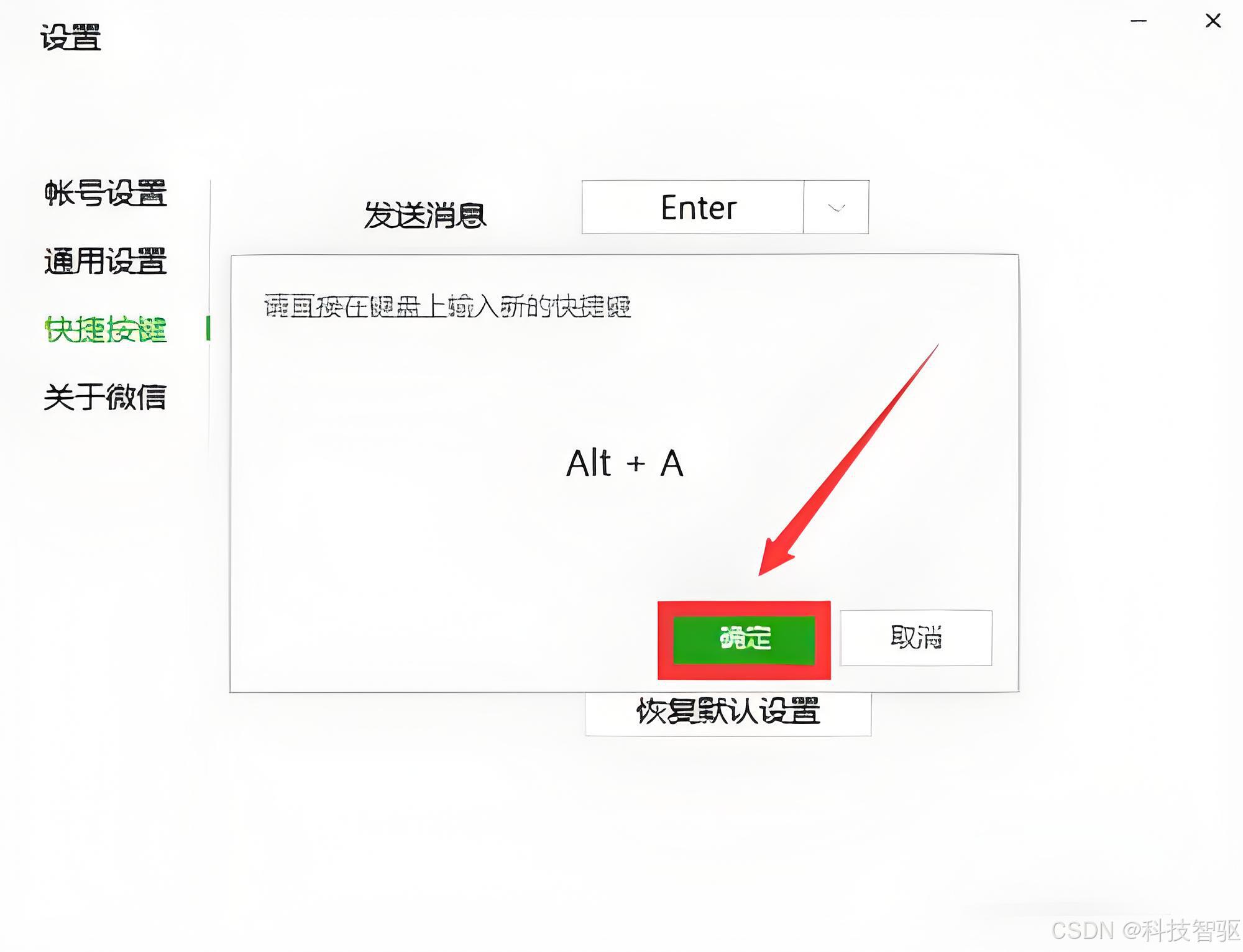1243x952 pixels.
Task: Click the 设置 window title
Action: (x=70, y=37)
